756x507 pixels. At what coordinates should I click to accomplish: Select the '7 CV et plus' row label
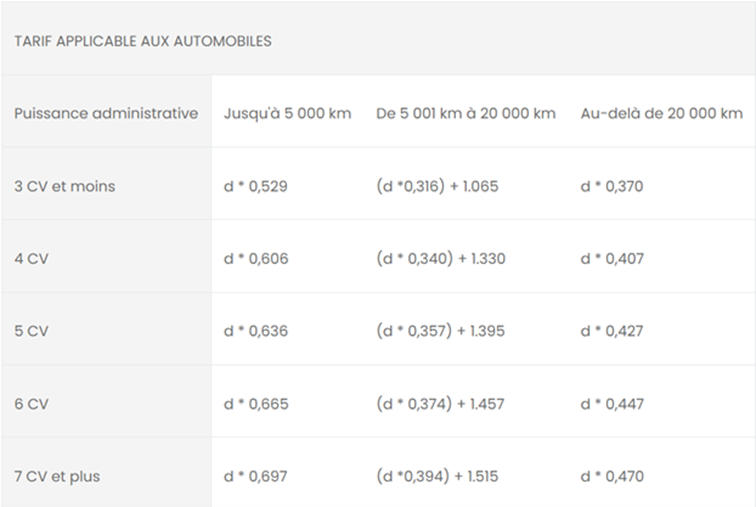(57, 477)
